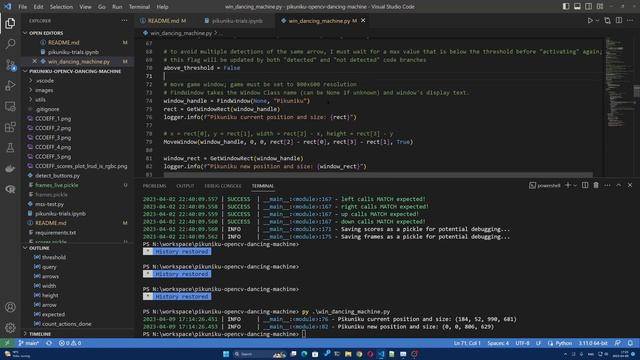Select threshold symbol in Outline
The image size is (640, 360).
coord(53,257)
